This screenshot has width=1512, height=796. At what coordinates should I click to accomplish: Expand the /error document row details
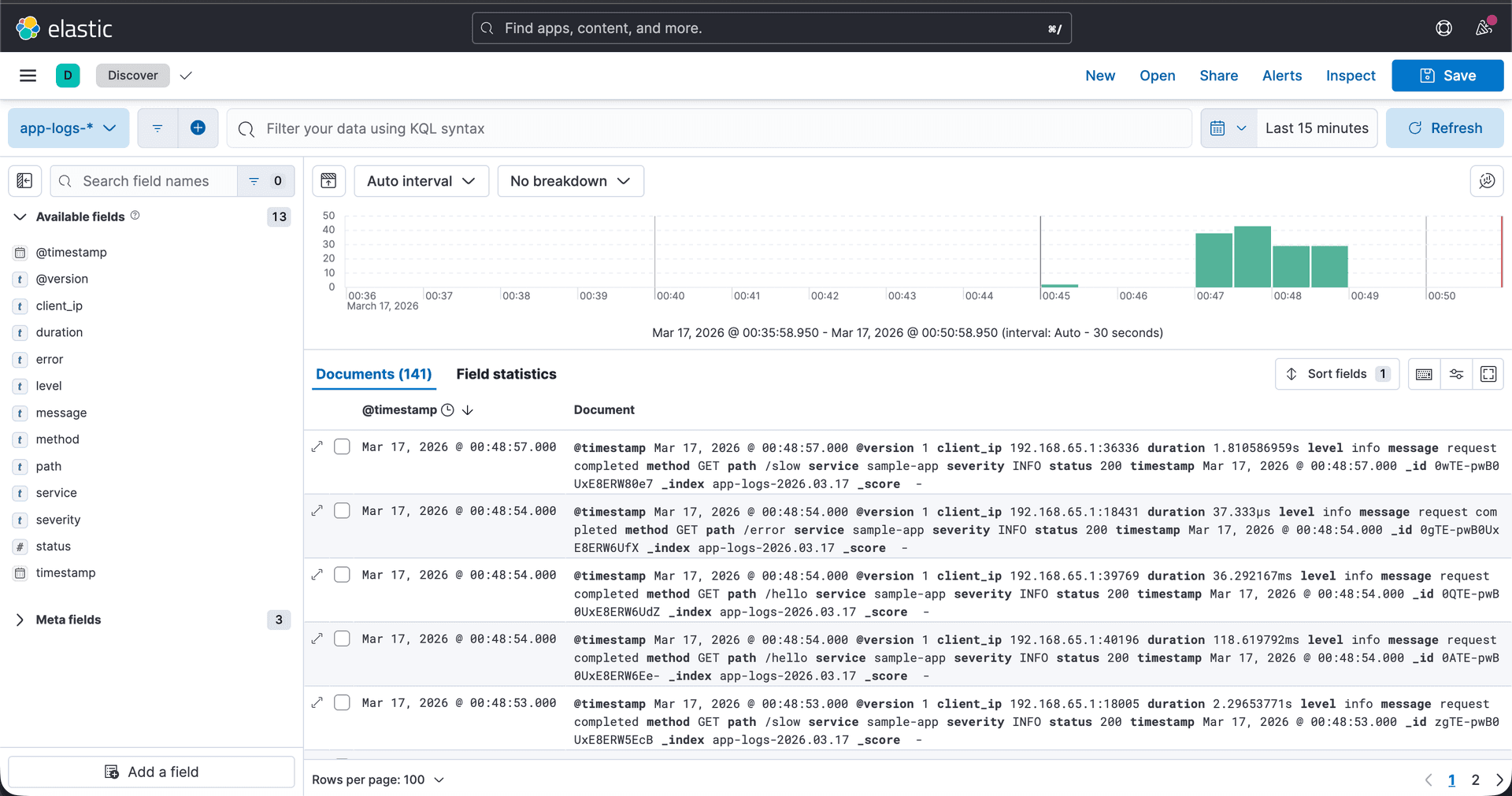pos(317,511)
